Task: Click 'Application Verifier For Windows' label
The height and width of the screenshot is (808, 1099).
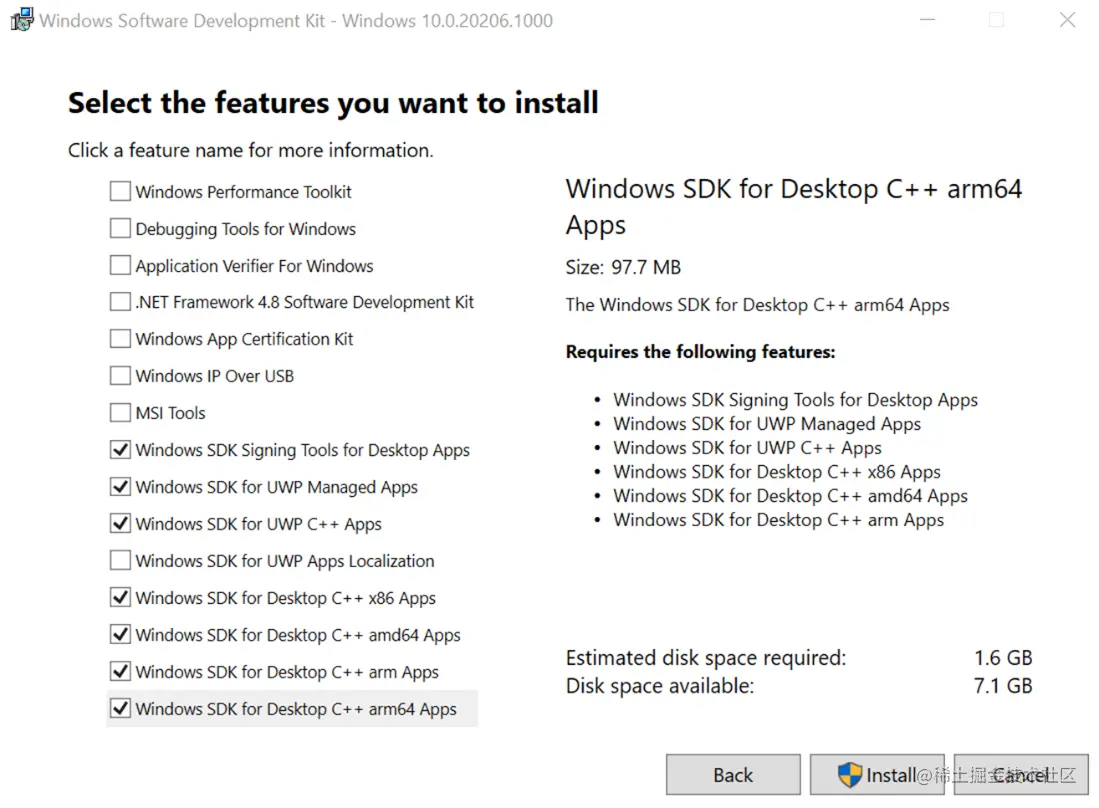Action: tap(254, 266)
